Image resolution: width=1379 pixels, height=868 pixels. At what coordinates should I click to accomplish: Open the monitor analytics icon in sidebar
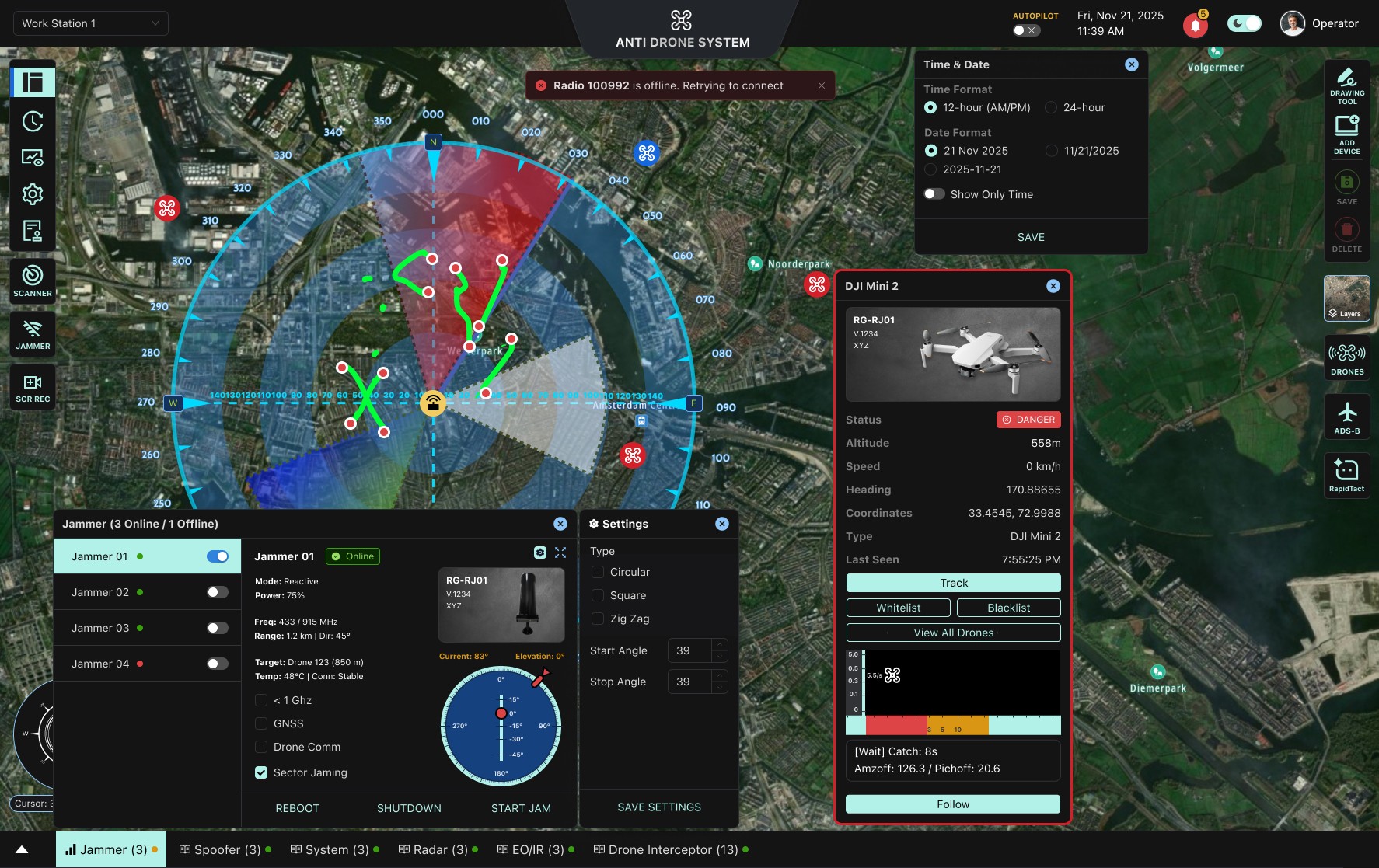coord(33,158)
